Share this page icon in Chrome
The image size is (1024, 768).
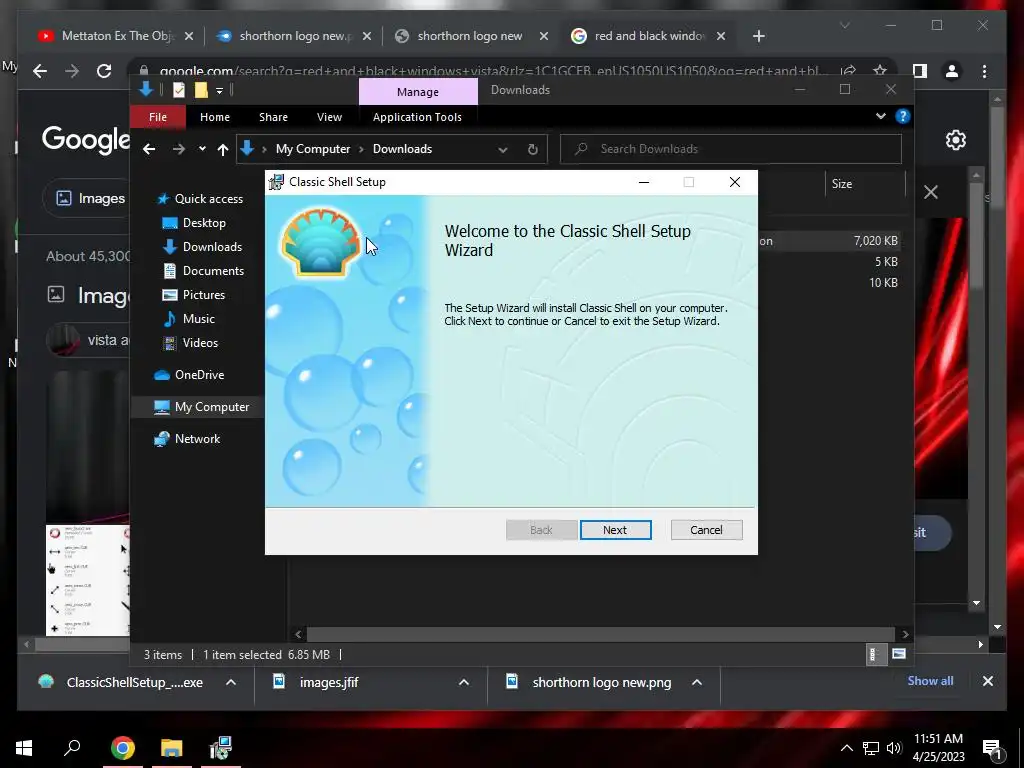click(x=848, y=71)
